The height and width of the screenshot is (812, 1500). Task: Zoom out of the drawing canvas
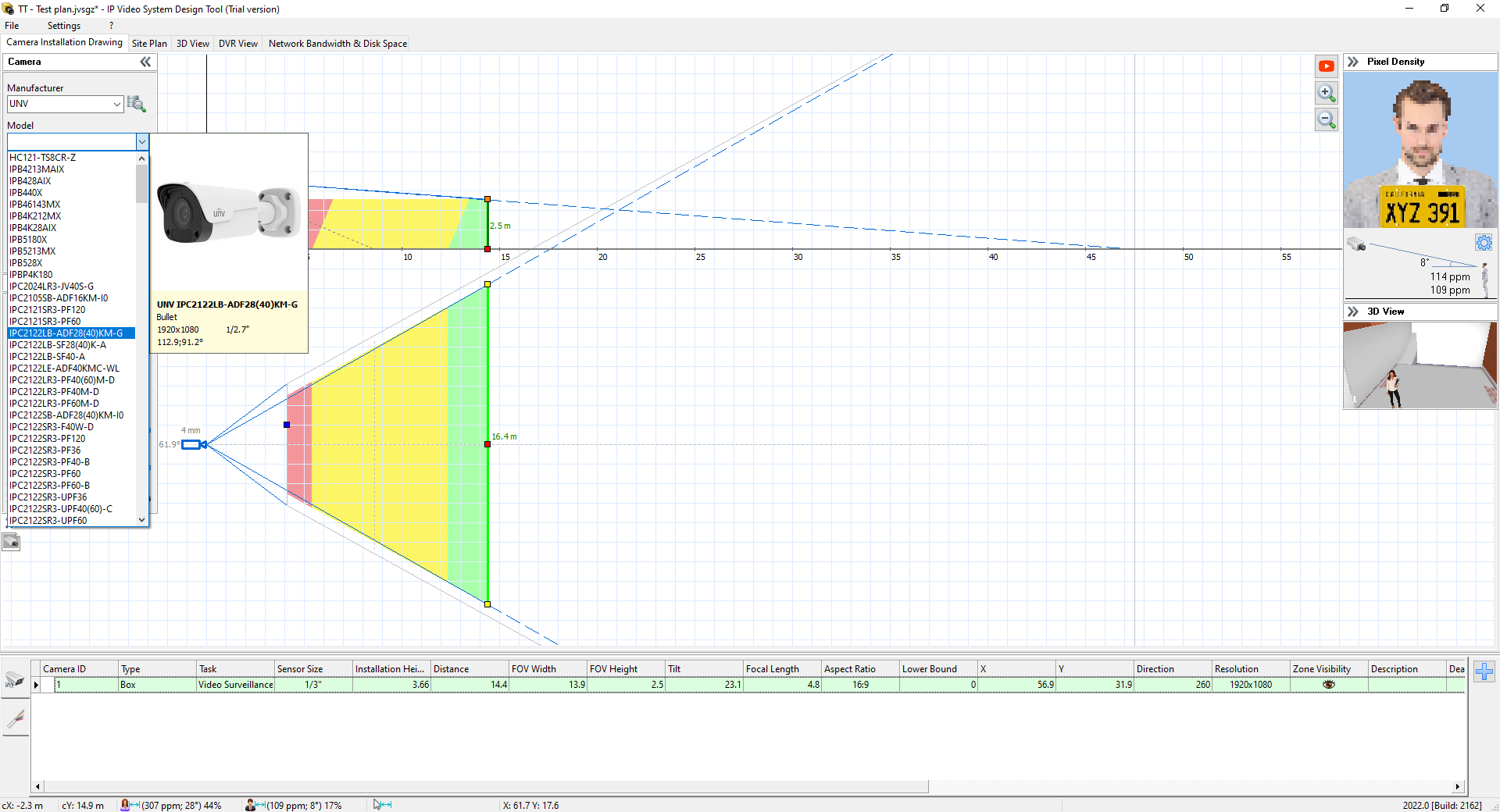(1326, 119)
